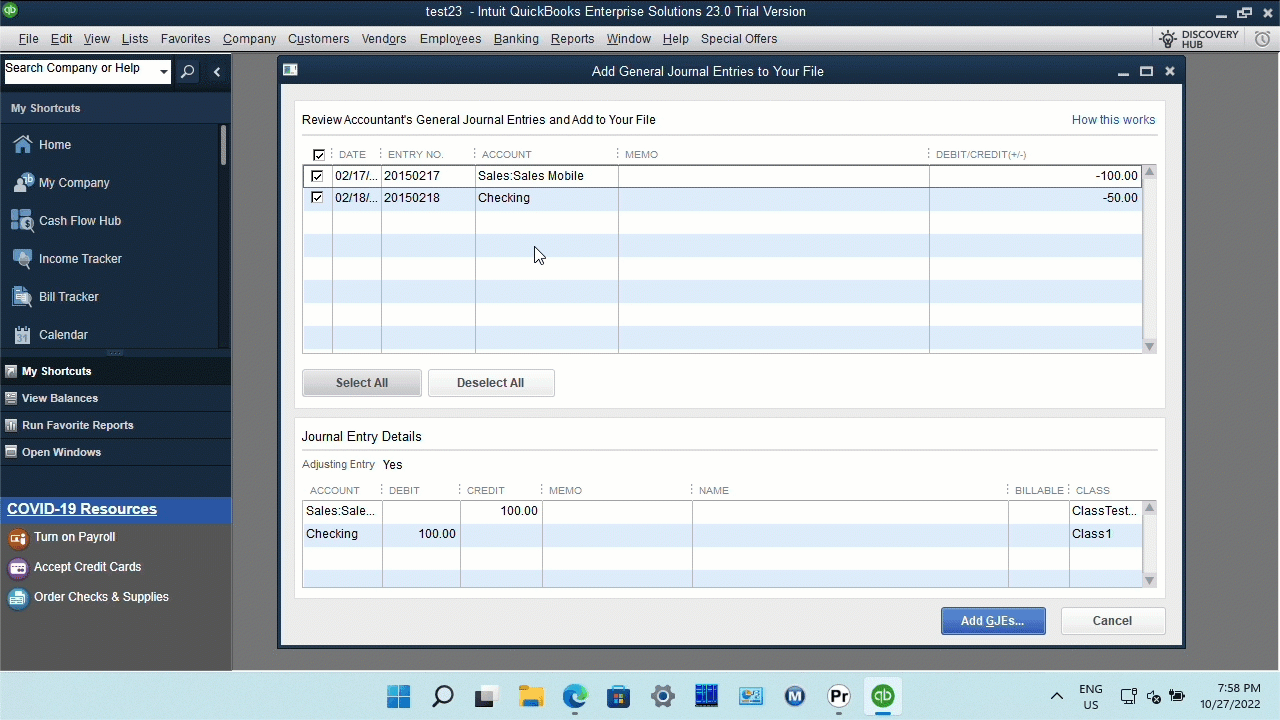Image resolution: width=1280 pixels, height=720 pixels.
Task: Open the Income Tracker icon
Action: click(22, 259)
